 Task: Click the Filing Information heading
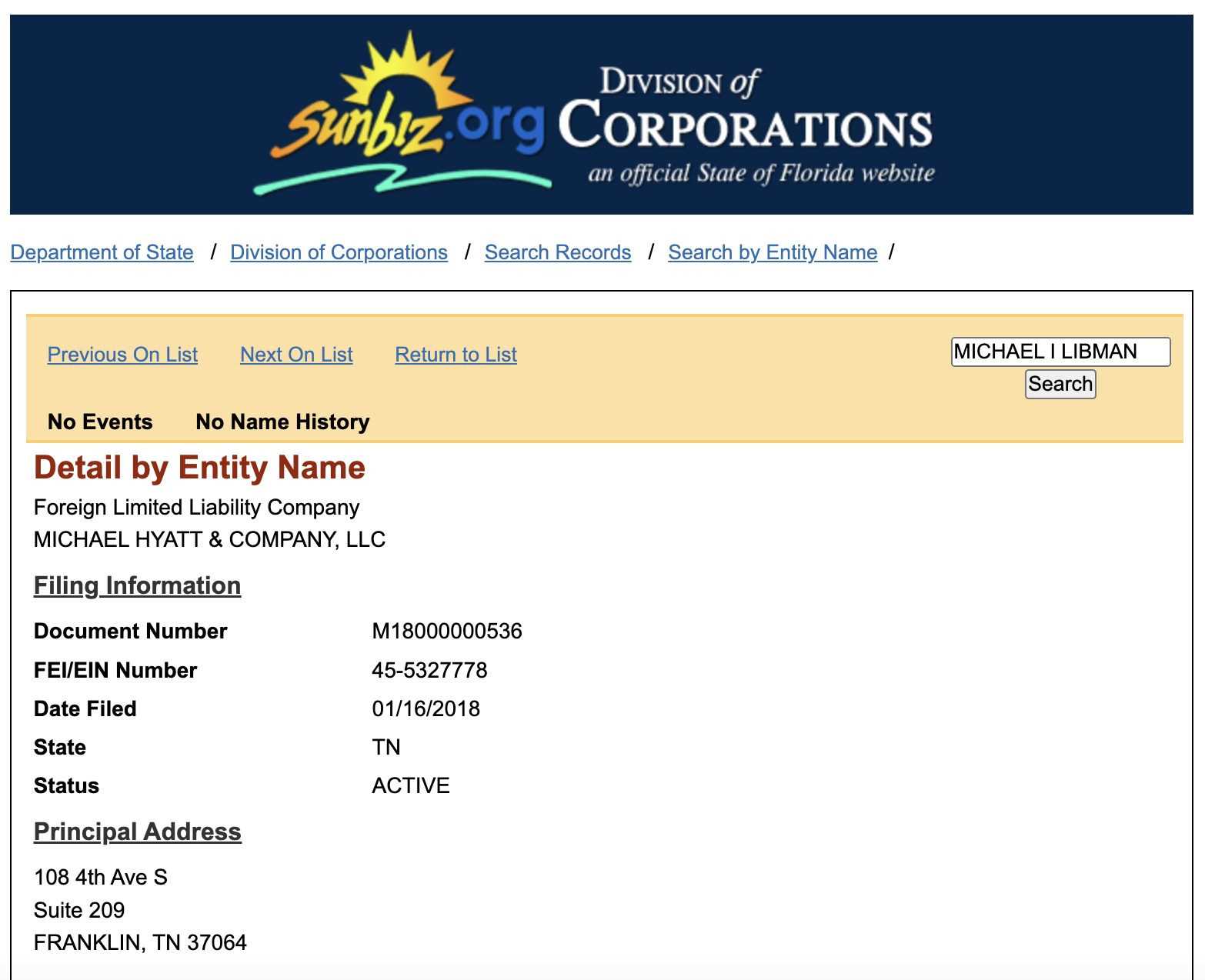[137, 585]
